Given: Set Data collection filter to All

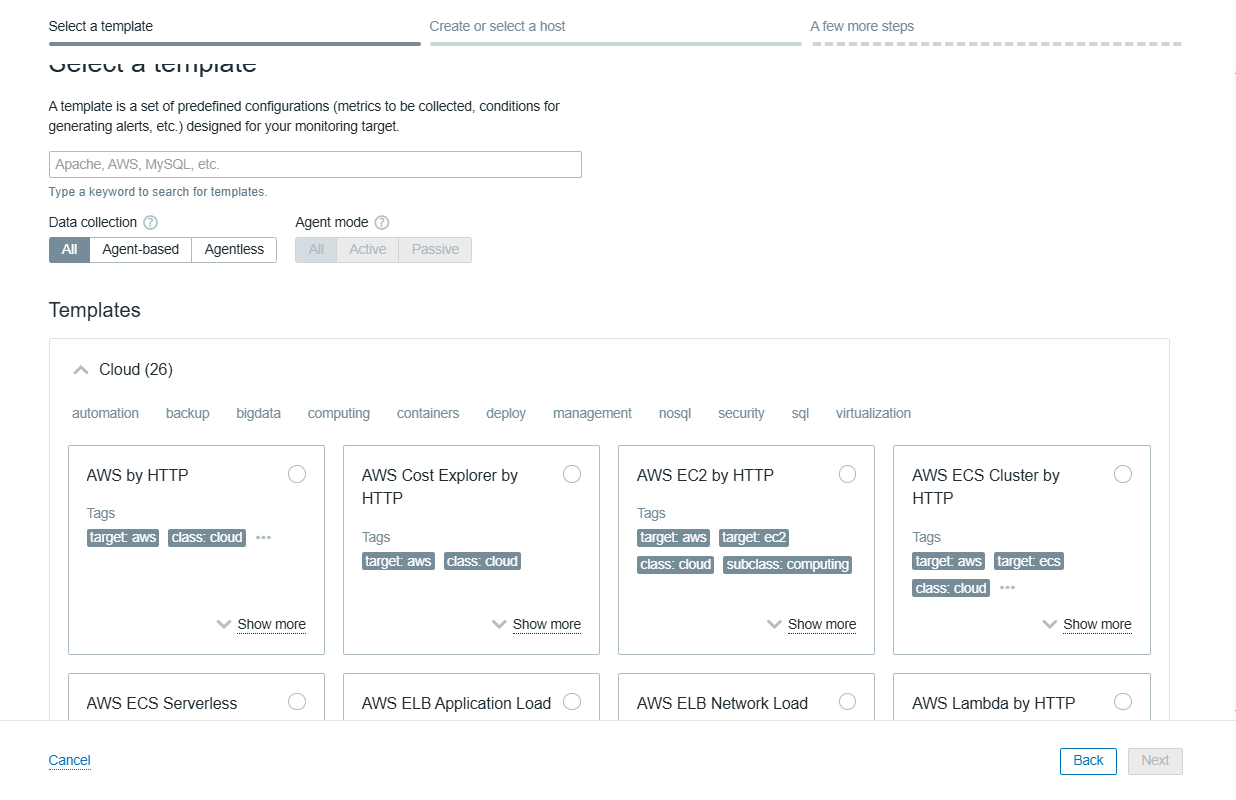Looking at the screenshot, I should 69,250.
